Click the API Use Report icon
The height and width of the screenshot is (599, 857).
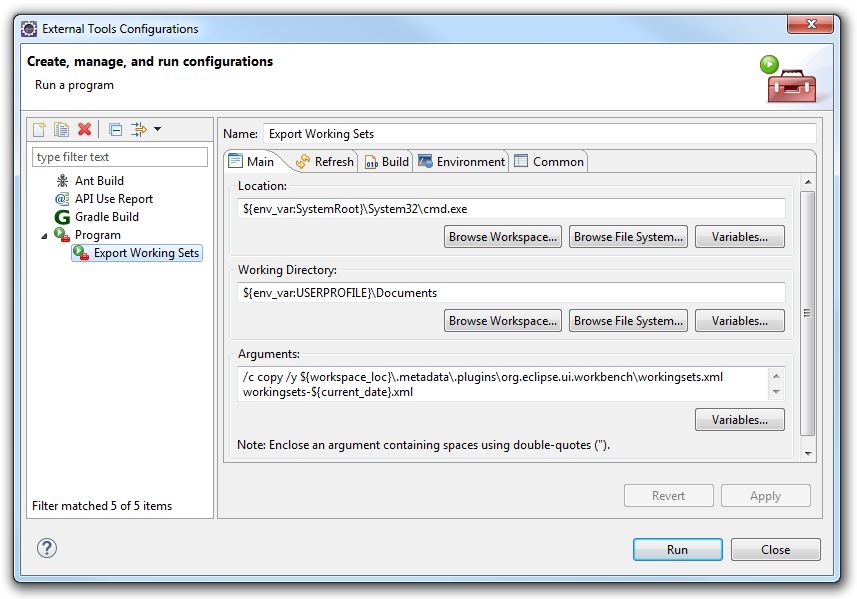pyautogui.click(x=62, y=199)
